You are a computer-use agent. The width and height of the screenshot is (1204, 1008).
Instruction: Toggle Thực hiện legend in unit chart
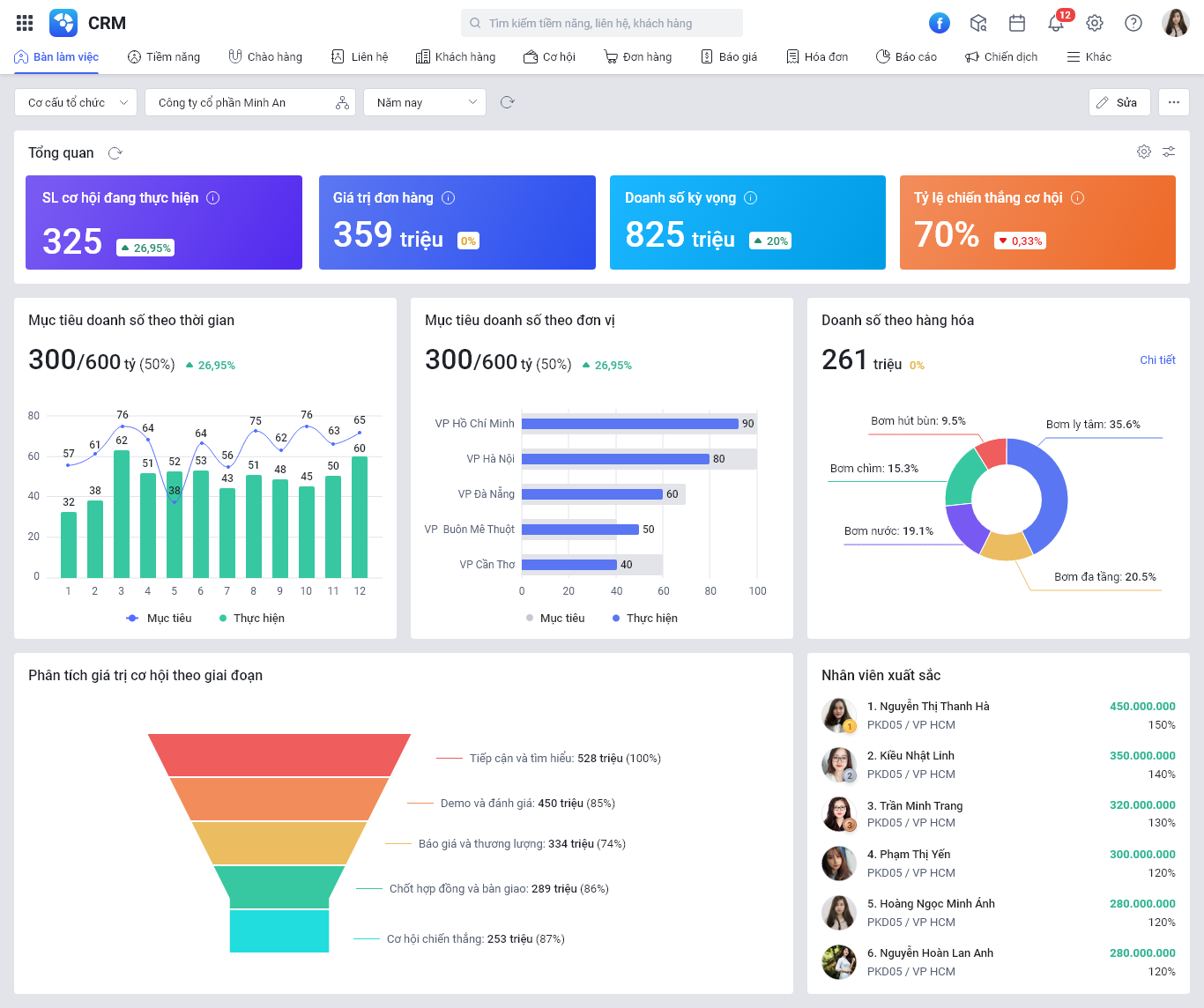pyautogui.click(x=645, y=618)
